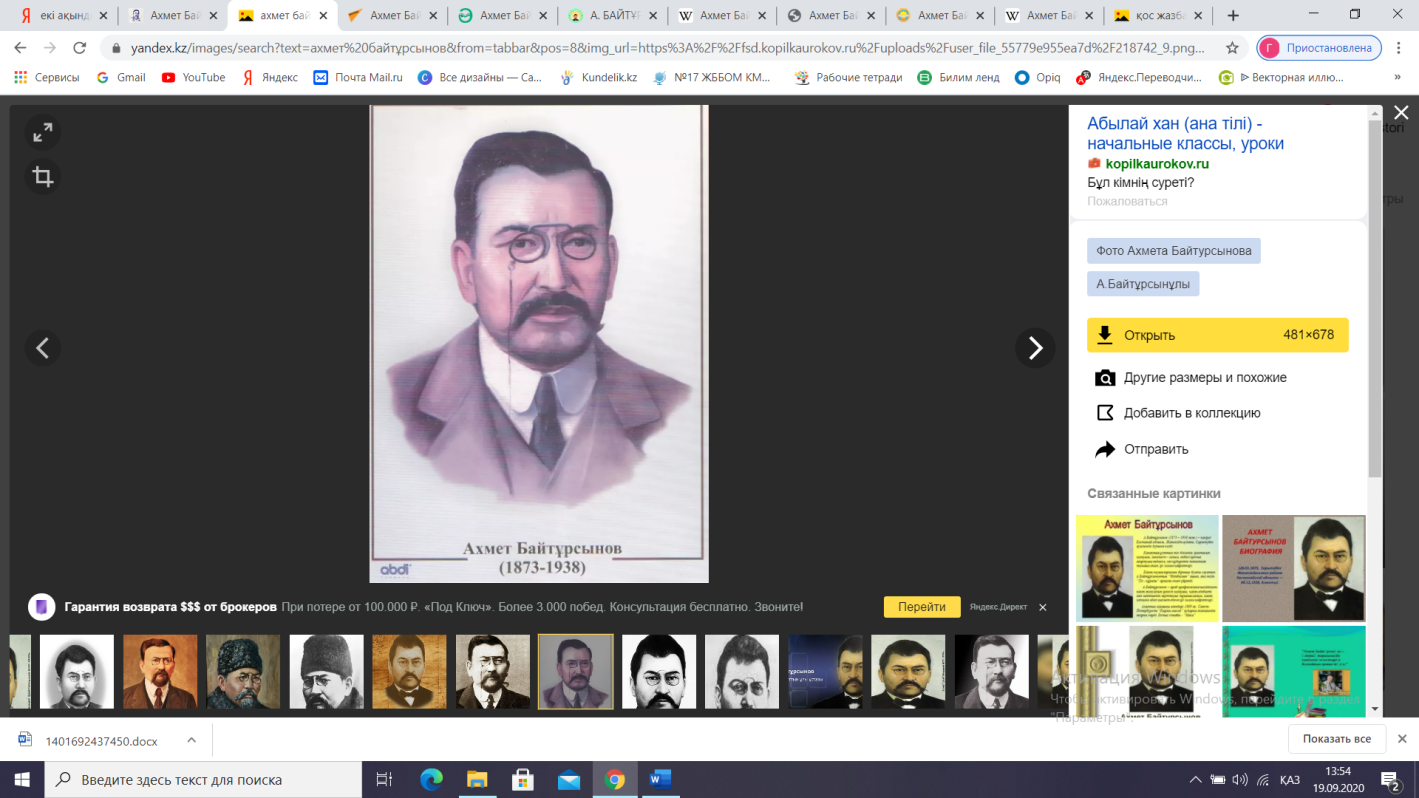The width and height of the screenshot is (1419, 798).
Task: Select the 'А Байтұрсынұлы' tag
Action: click(1143, 284)
